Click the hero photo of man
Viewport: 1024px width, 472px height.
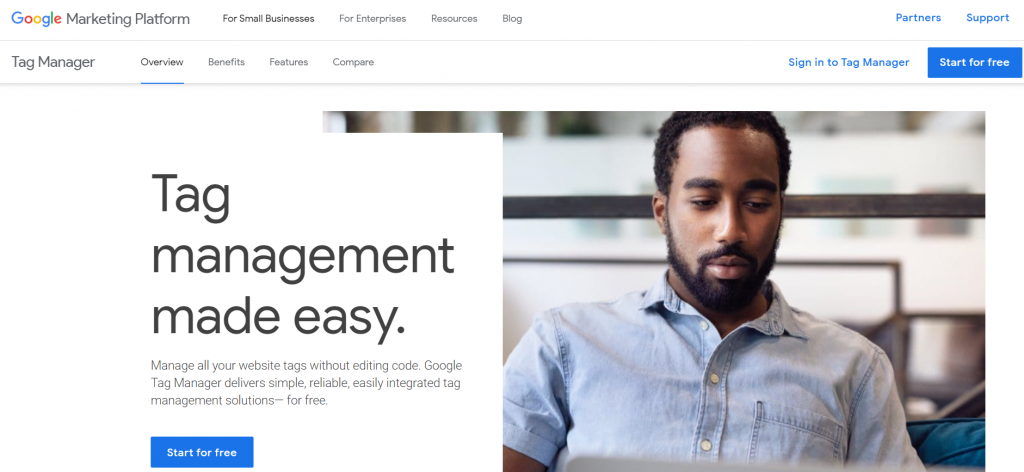[x=744, y=291]
